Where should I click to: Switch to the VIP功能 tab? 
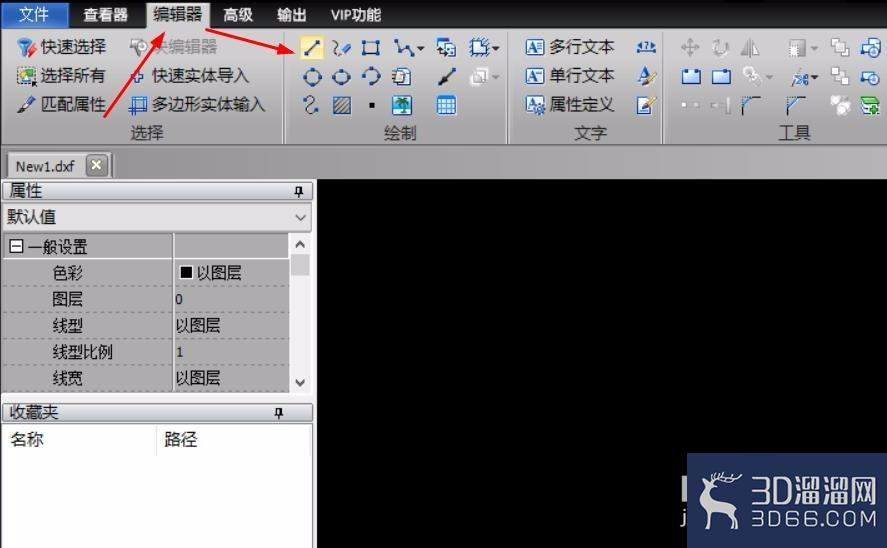pyautogui.click(x=356, y=15)
